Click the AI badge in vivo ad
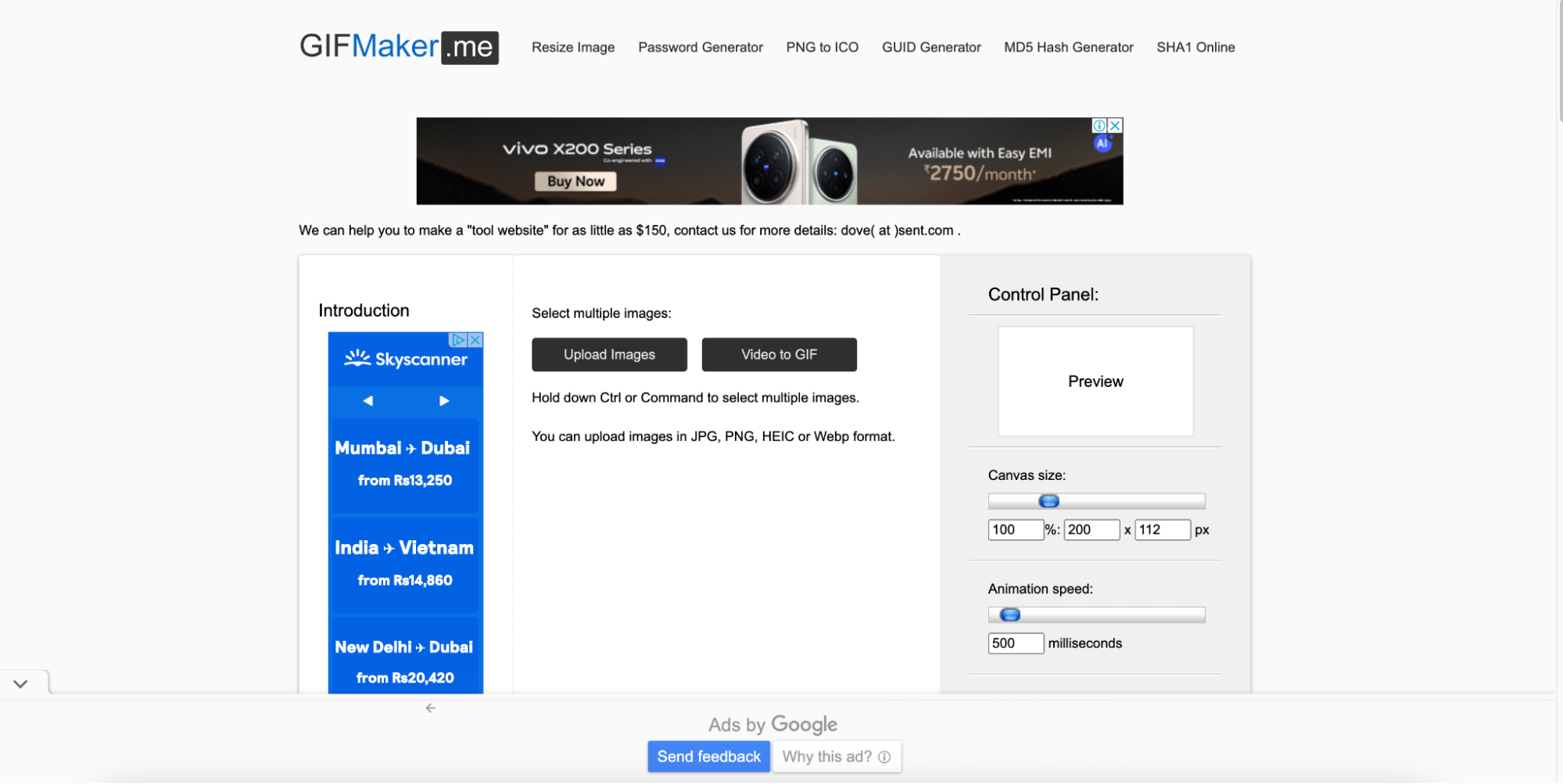The width and height of the screenshot is (1563, 784). click(x=1102, y=143)
